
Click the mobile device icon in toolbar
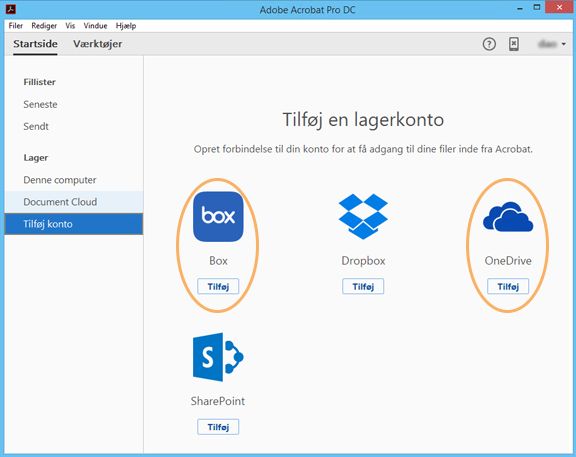click(x=514, y=44)
